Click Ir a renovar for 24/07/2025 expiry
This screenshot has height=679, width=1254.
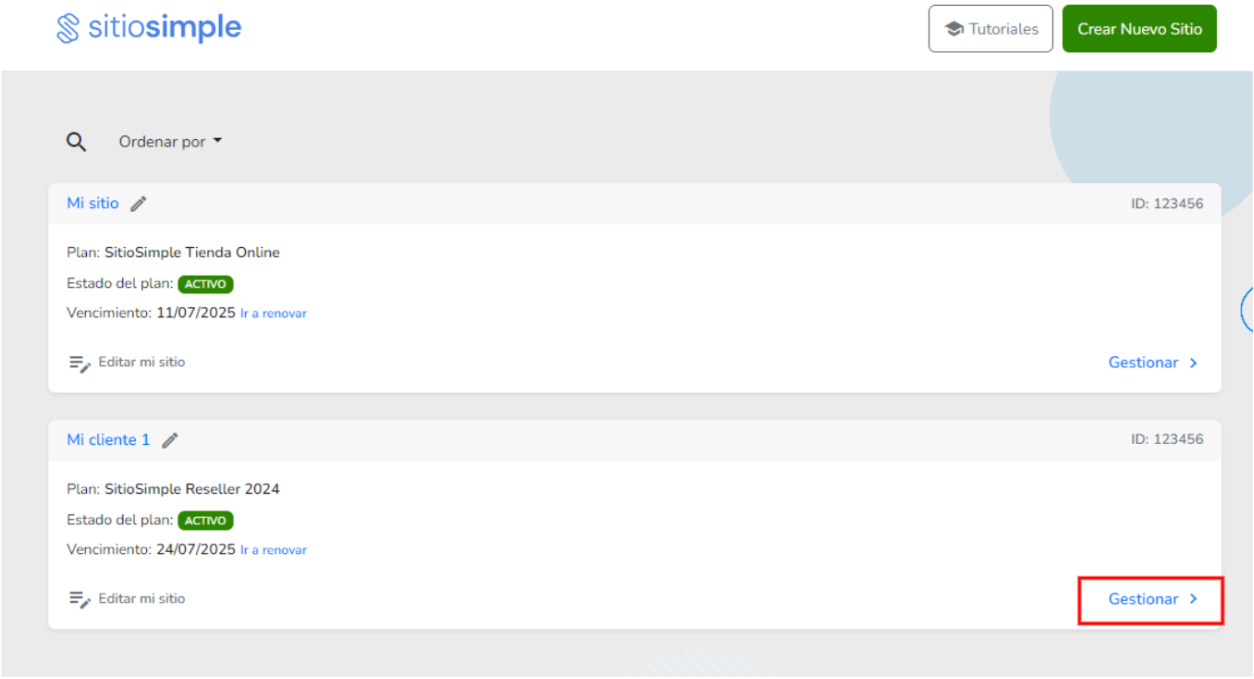273,550
